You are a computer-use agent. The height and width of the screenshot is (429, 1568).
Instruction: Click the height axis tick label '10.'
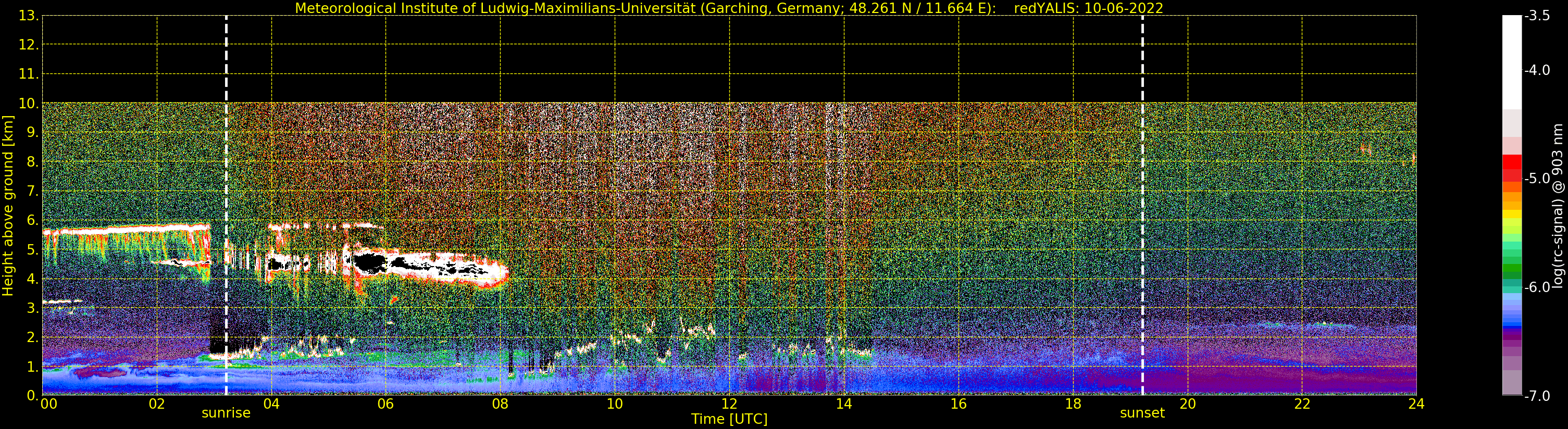pos(29,104)
